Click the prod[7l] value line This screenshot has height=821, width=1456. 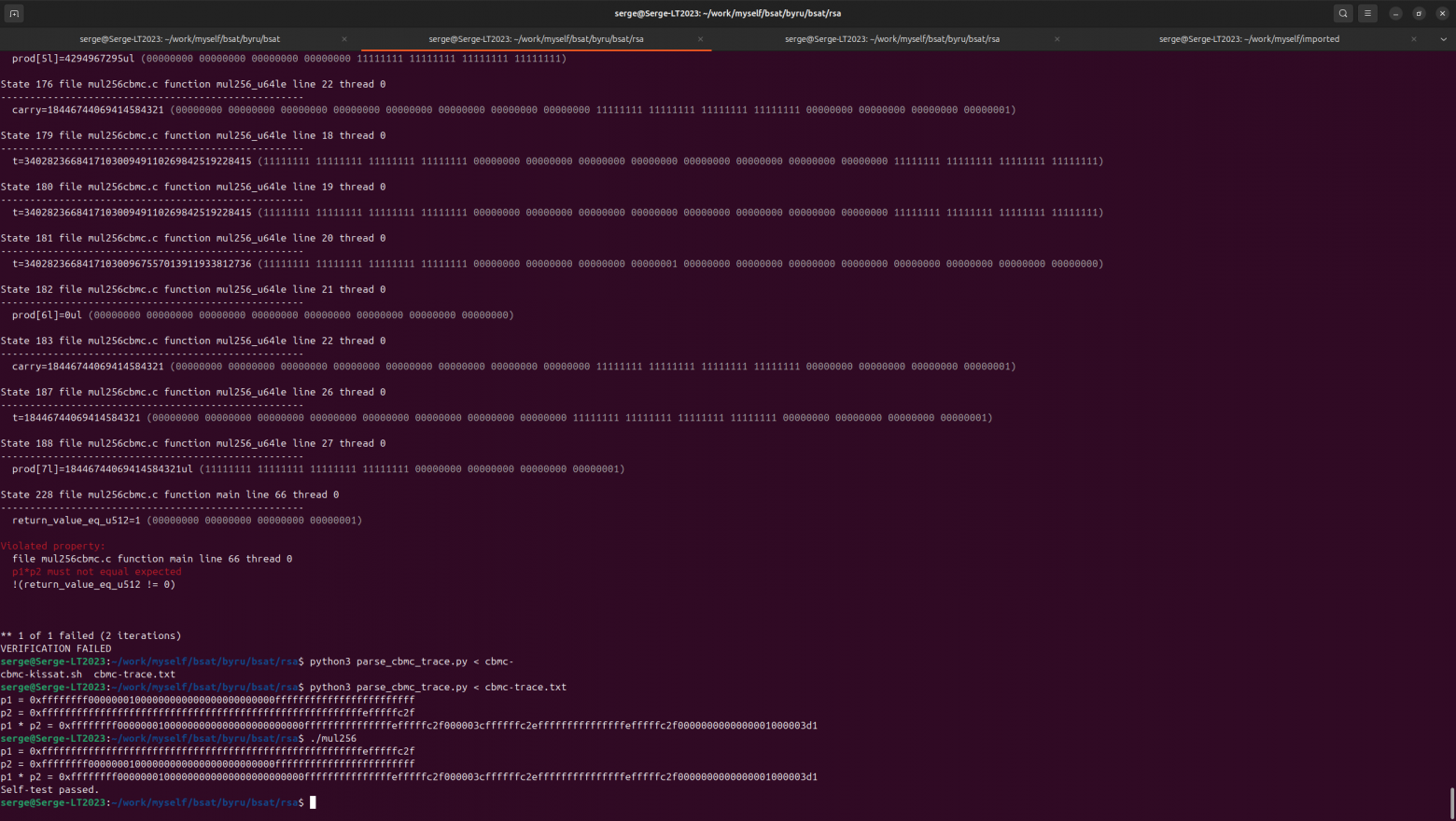point(318,469)
